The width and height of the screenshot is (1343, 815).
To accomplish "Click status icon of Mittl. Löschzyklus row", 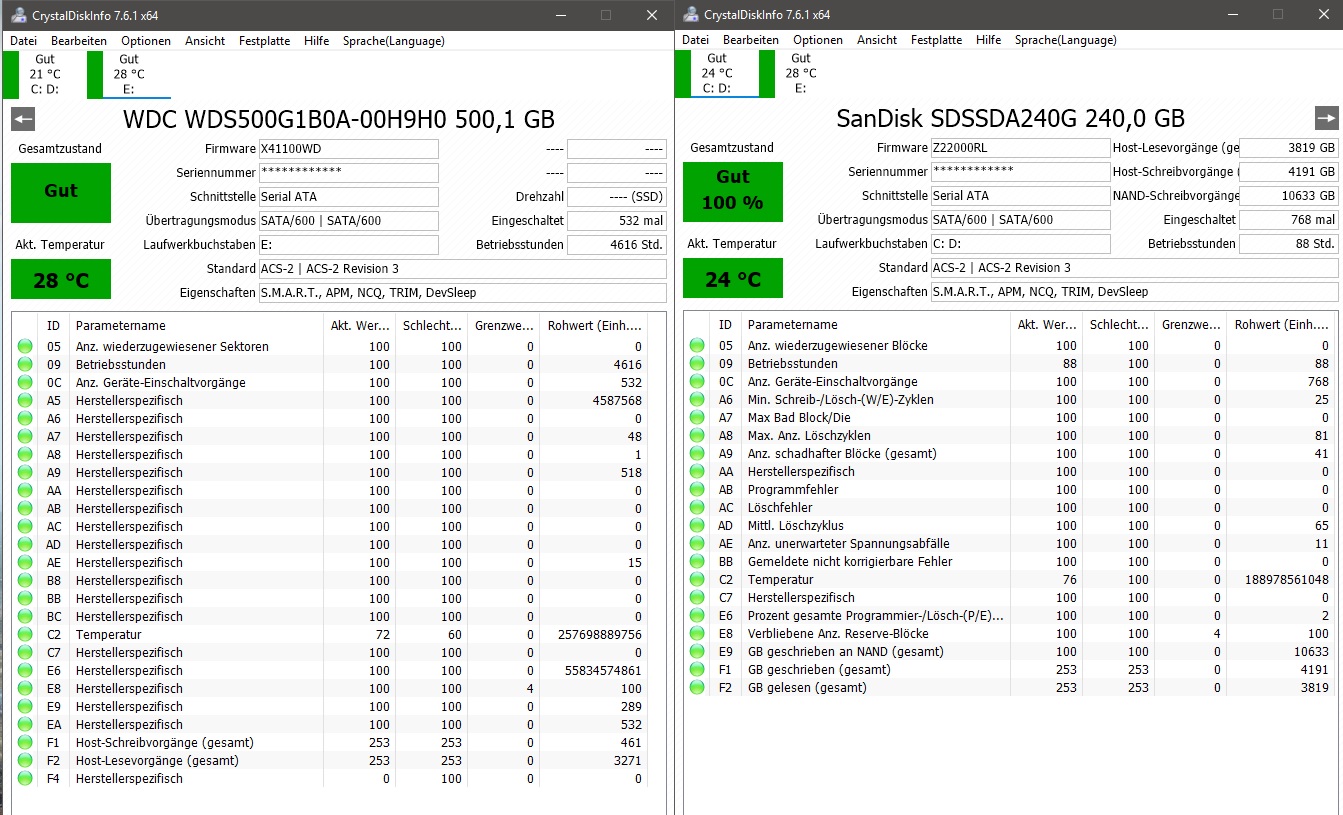I will pos(697,526).
